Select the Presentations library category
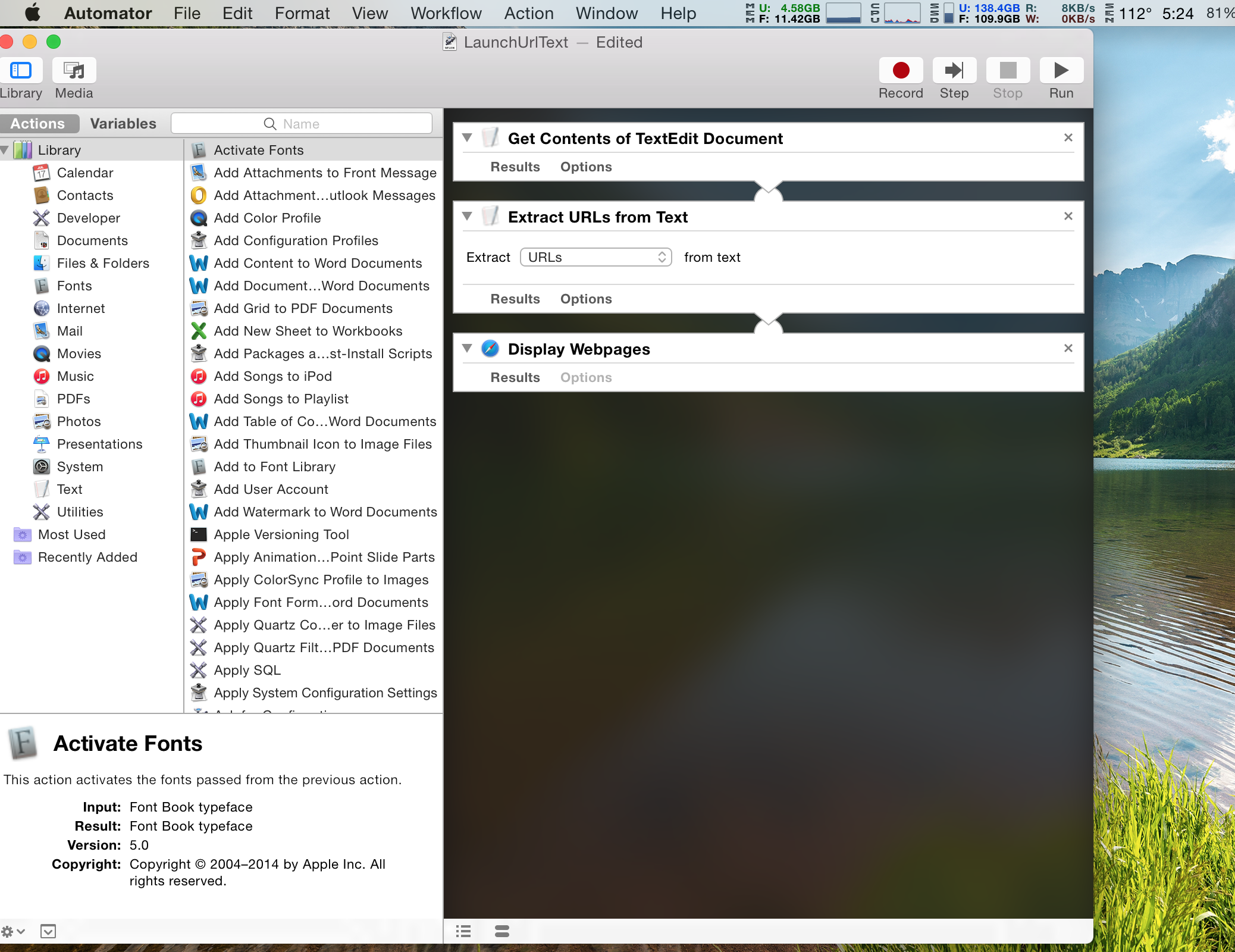The width and height of the screenshot is (1235, 952). pyautogui.click(x=99, y=444)
